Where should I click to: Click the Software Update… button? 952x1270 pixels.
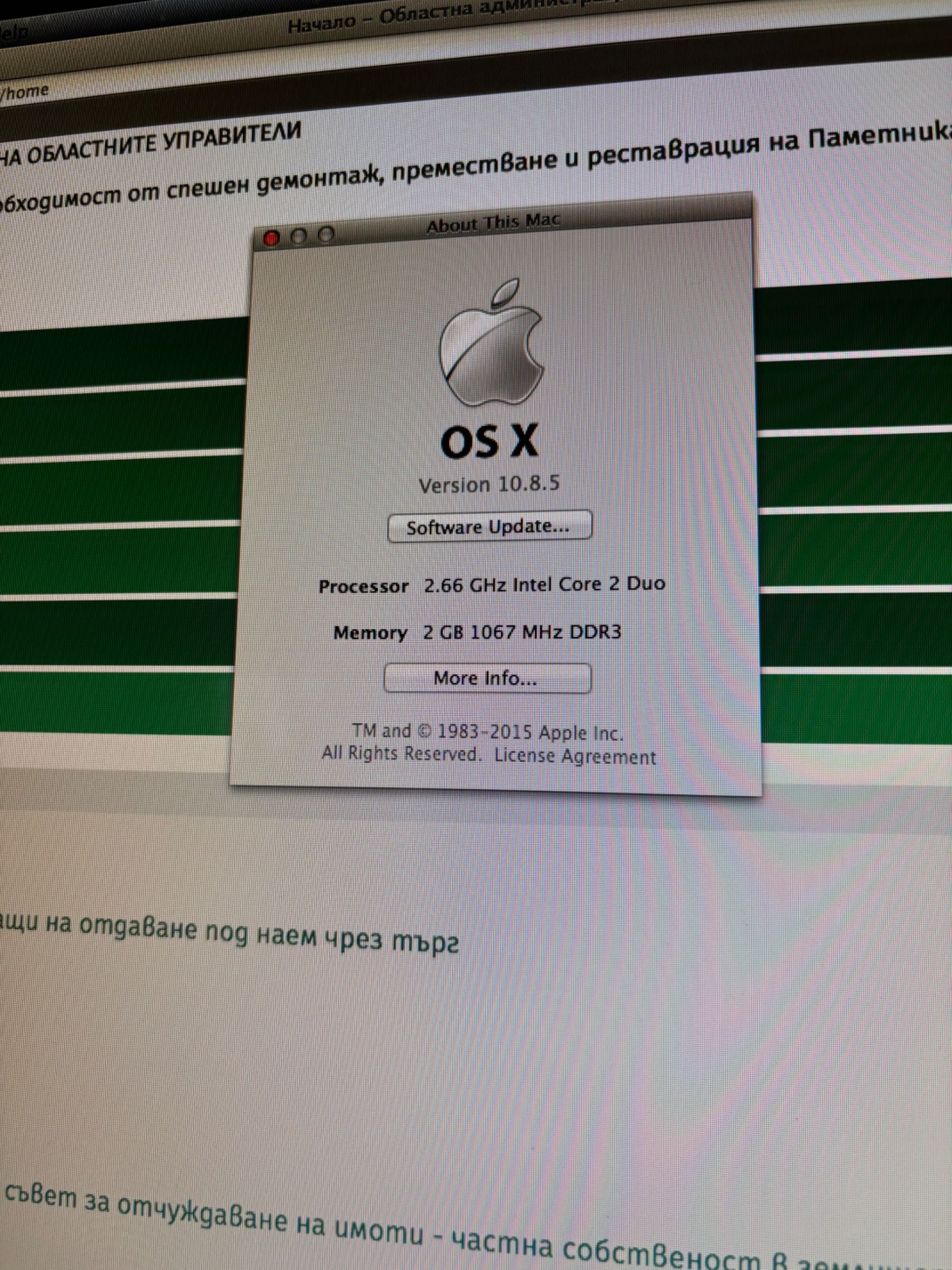[x=489, y=526]
